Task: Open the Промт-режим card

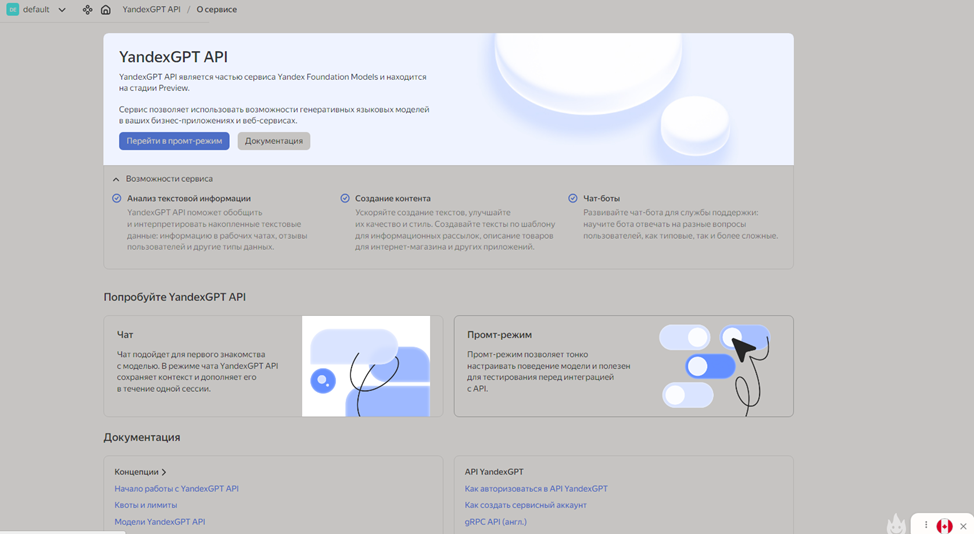Action: click(624, 366)
